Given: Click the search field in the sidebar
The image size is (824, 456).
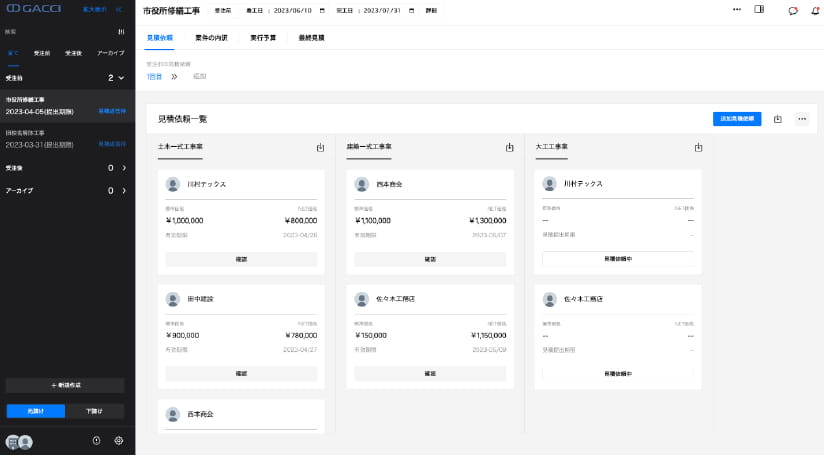Looking at the screenshot, I should point(55,31).
